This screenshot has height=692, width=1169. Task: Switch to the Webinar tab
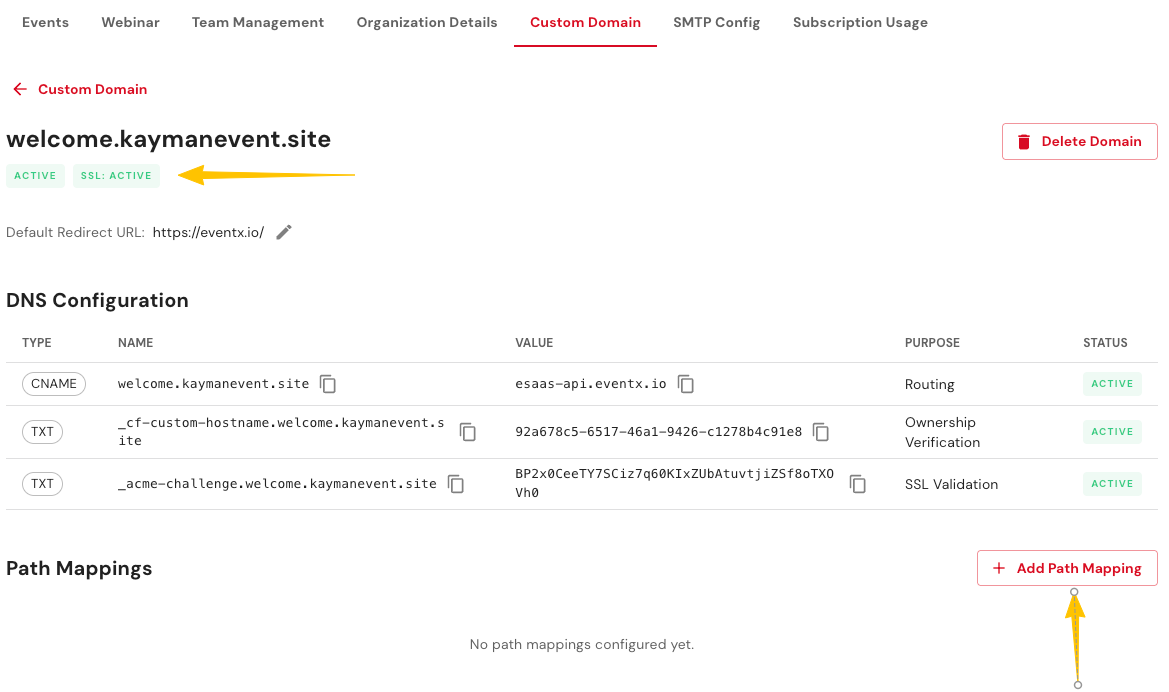point(130,22)
